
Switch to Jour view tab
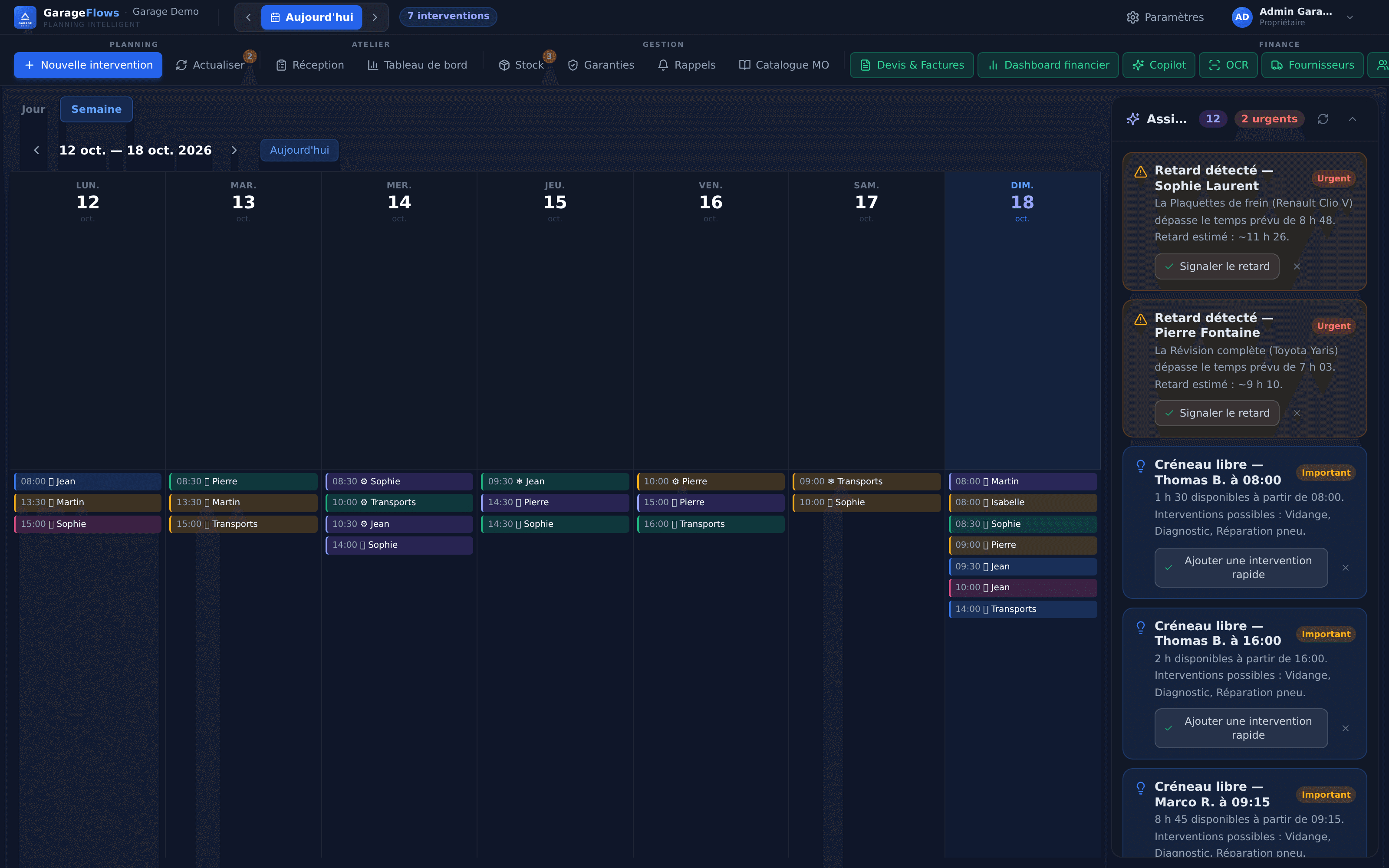tap(33, 109)
